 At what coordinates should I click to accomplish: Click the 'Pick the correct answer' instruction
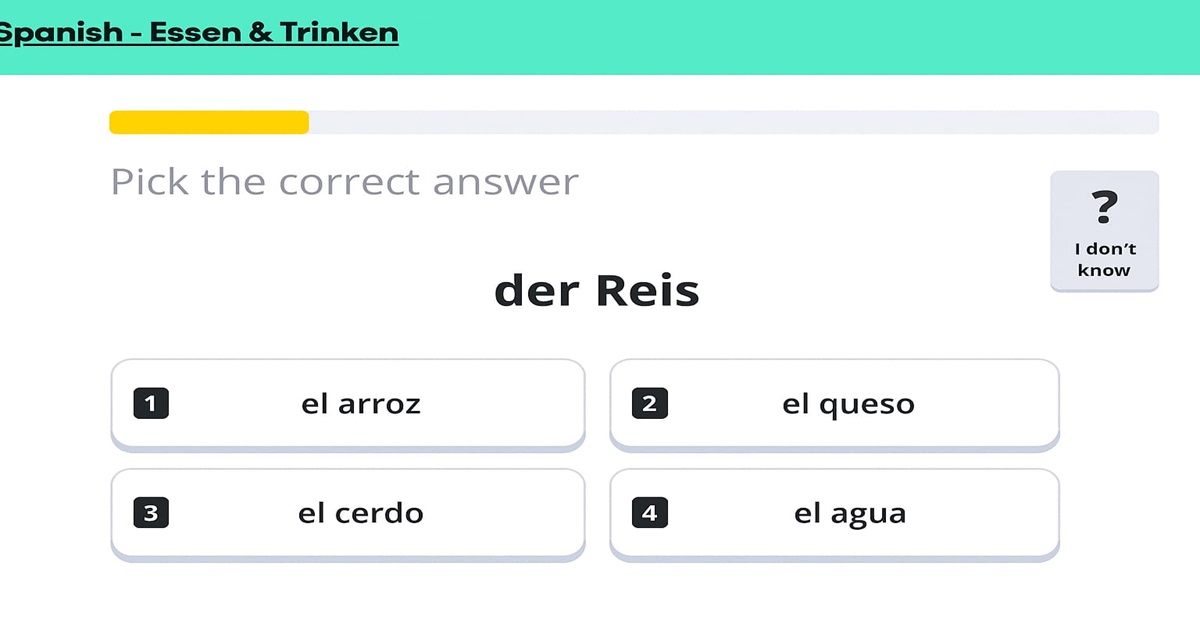344,182
